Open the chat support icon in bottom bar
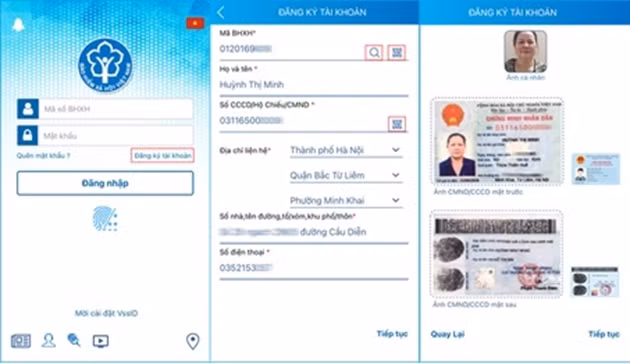This screenshot has height=364, width=630. click(74, 340)
